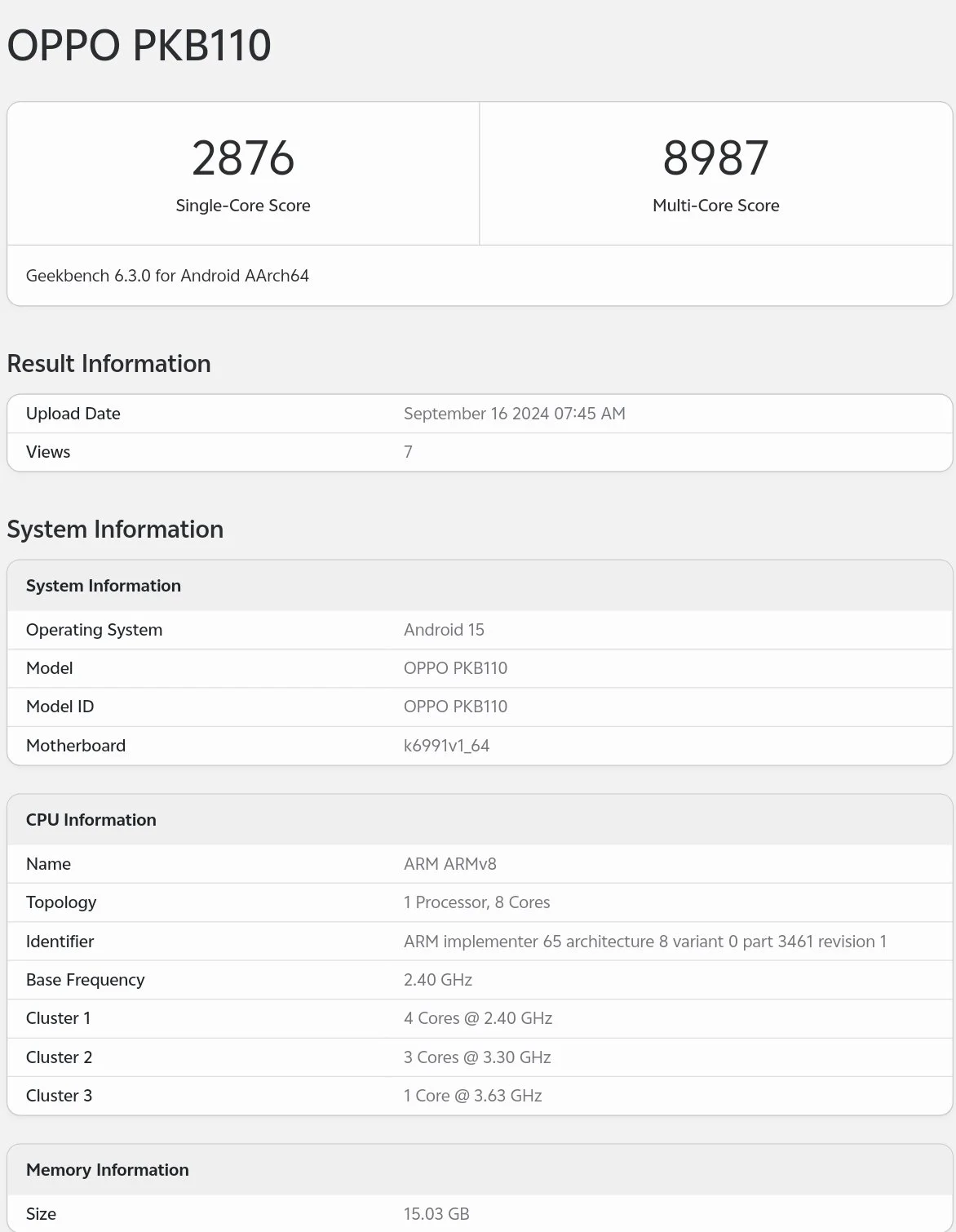Click the Upload Date label
This screenshot has width=956, height=1232.
click(73, 414)
